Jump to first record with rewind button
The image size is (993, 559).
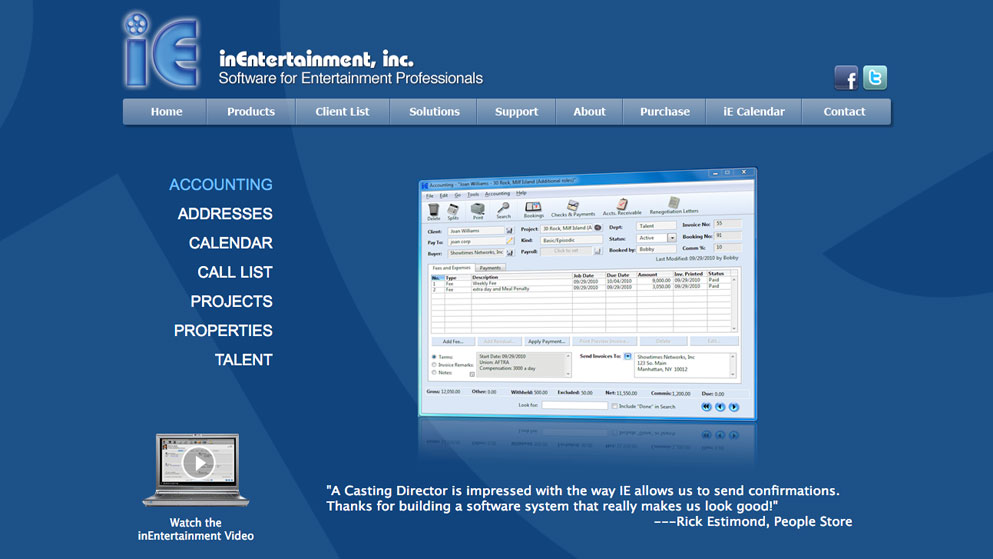[706, 407]
